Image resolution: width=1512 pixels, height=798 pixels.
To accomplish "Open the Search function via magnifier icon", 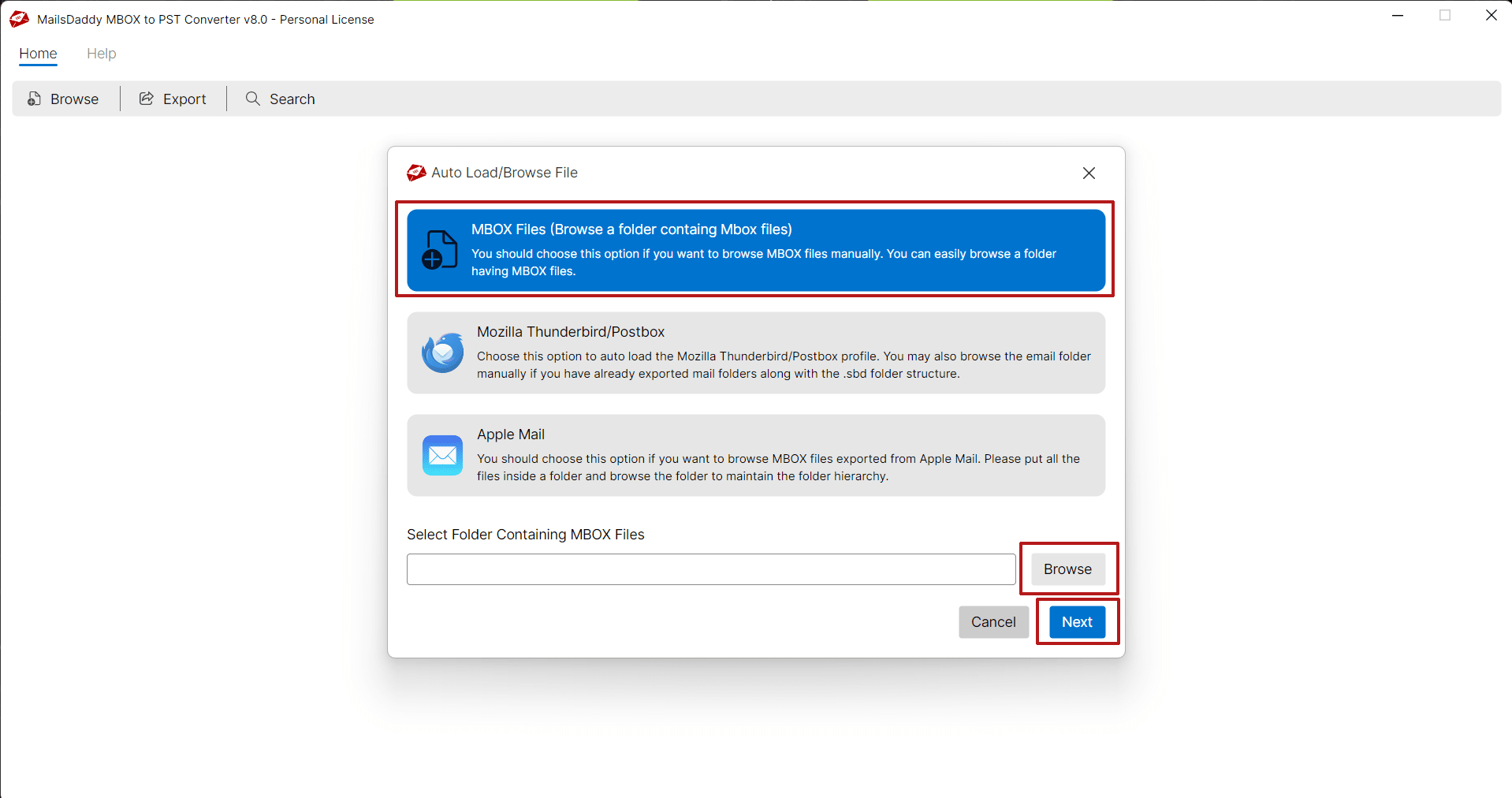I will click(x=252, y=99).
